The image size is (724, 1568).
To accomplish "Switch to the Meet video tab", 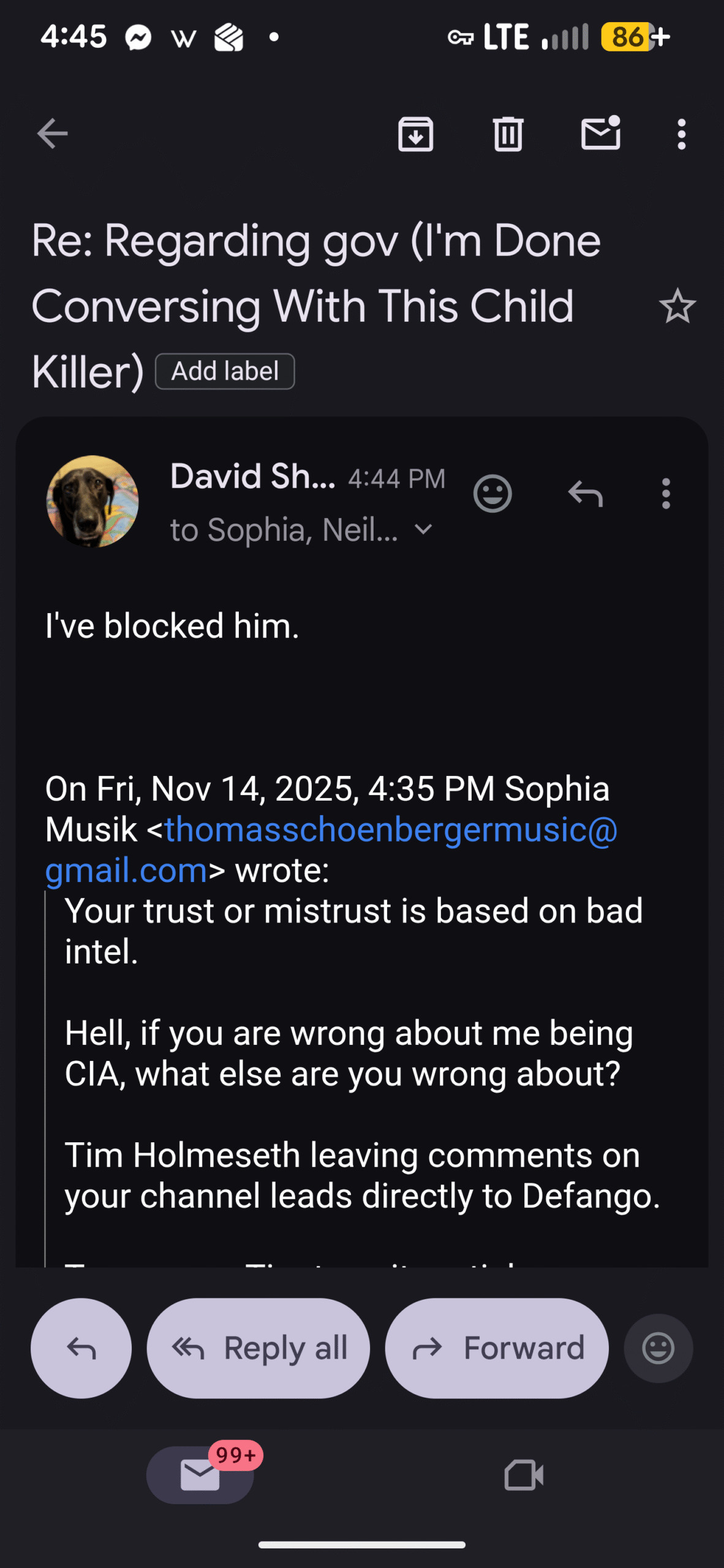I will 524,1475.
